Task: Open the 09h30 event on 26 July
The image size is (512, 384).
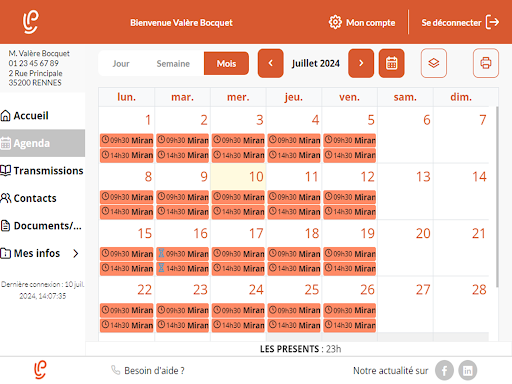Action: coord(350,310)
